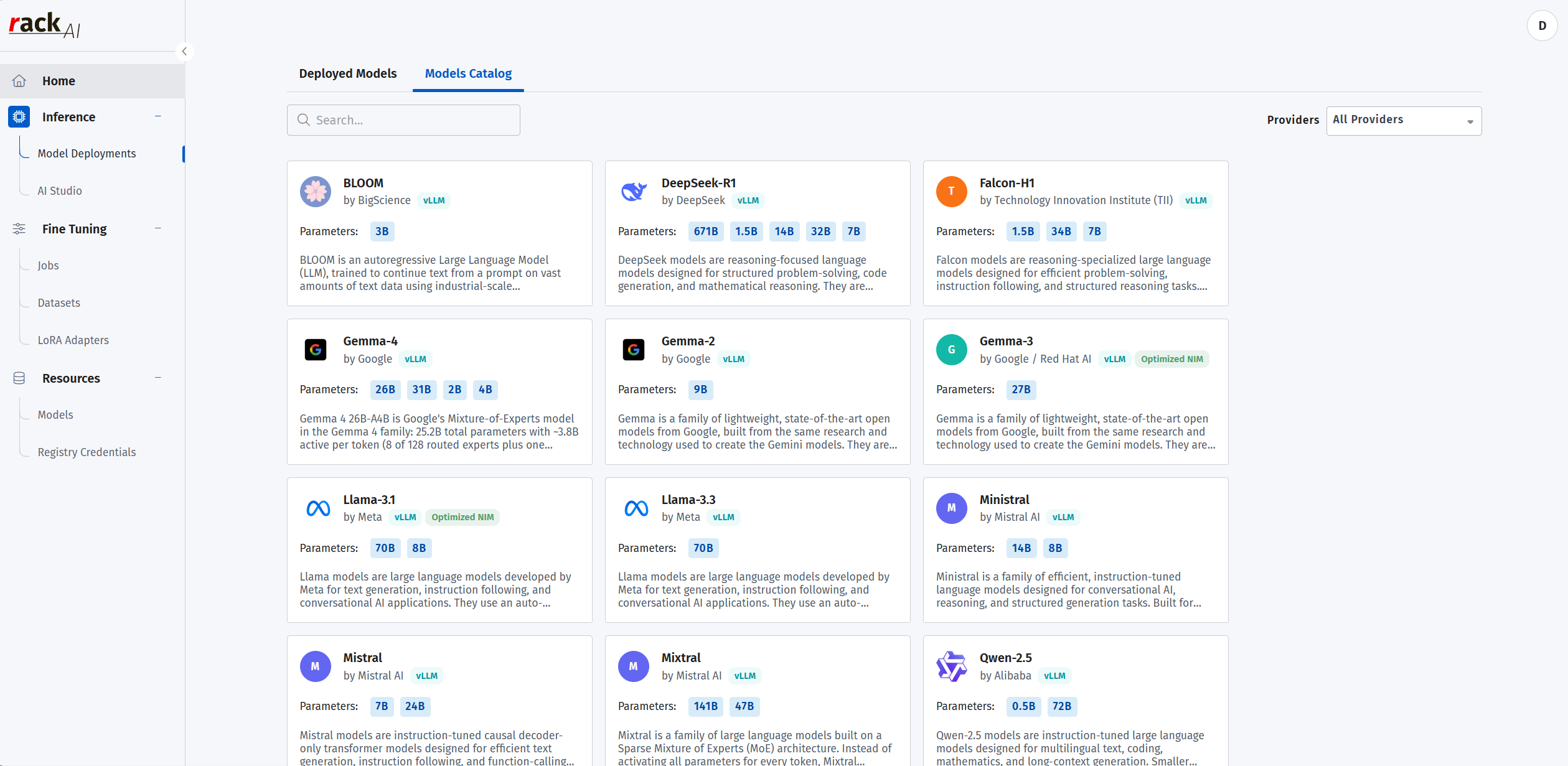Collapse the Fine Tuning section
The height and width of the screenshot is (766, 1568).
[x=158, y=228]
